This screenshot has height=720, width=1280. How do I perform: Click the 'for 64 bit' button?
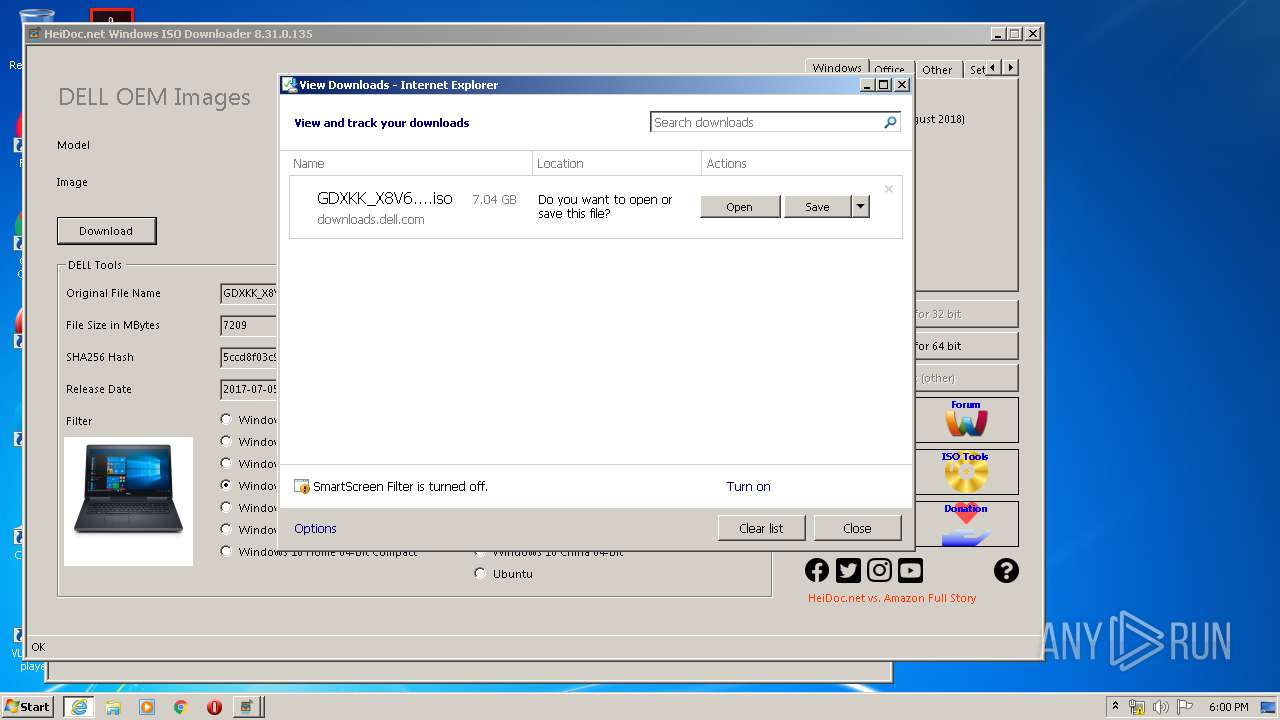[966, 346]
